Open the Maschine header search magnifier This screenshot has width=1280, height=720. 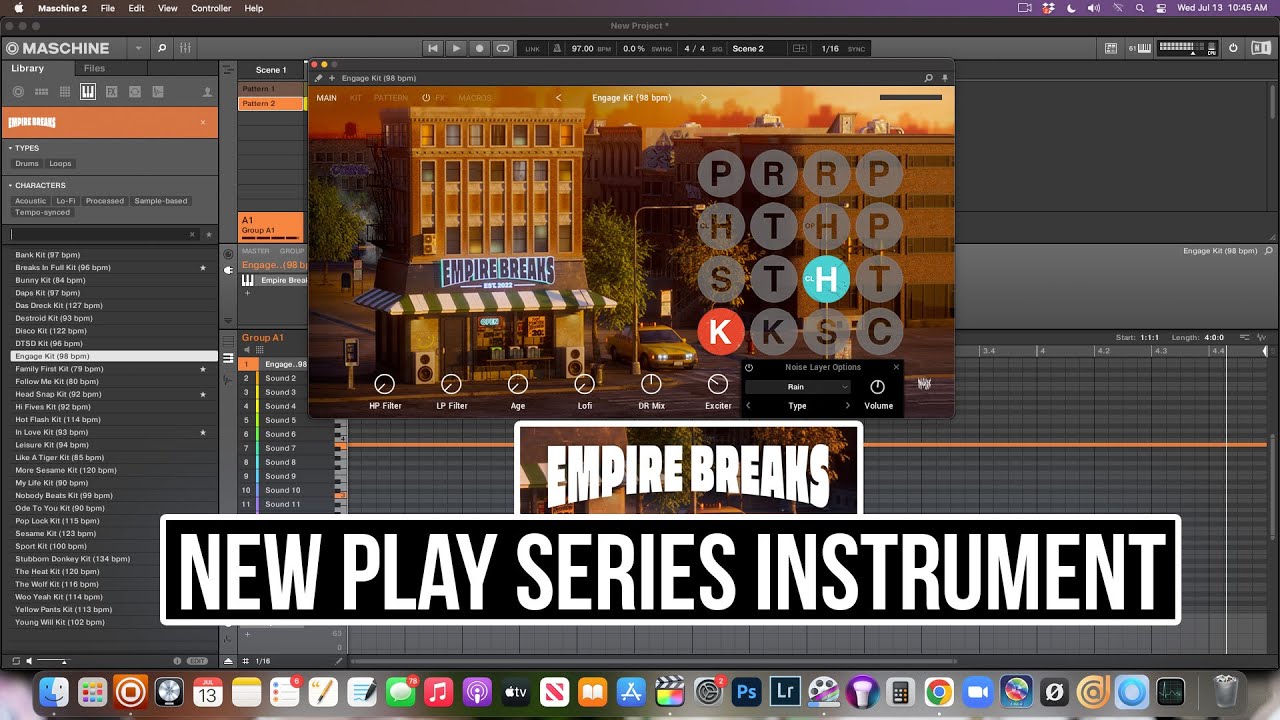[162, 48]
